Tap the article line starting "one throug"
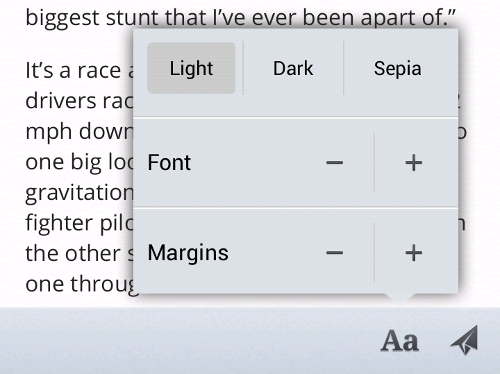This screenshot has width=500, height=374. [82, 285]
